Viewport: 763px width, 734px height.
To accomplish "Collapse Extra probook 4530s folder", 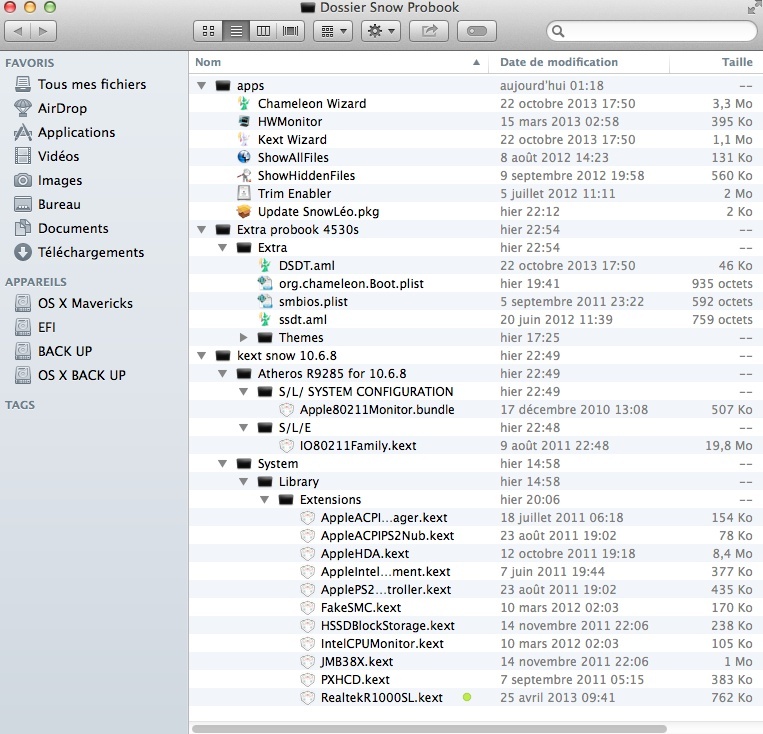I will coord(201,230).
